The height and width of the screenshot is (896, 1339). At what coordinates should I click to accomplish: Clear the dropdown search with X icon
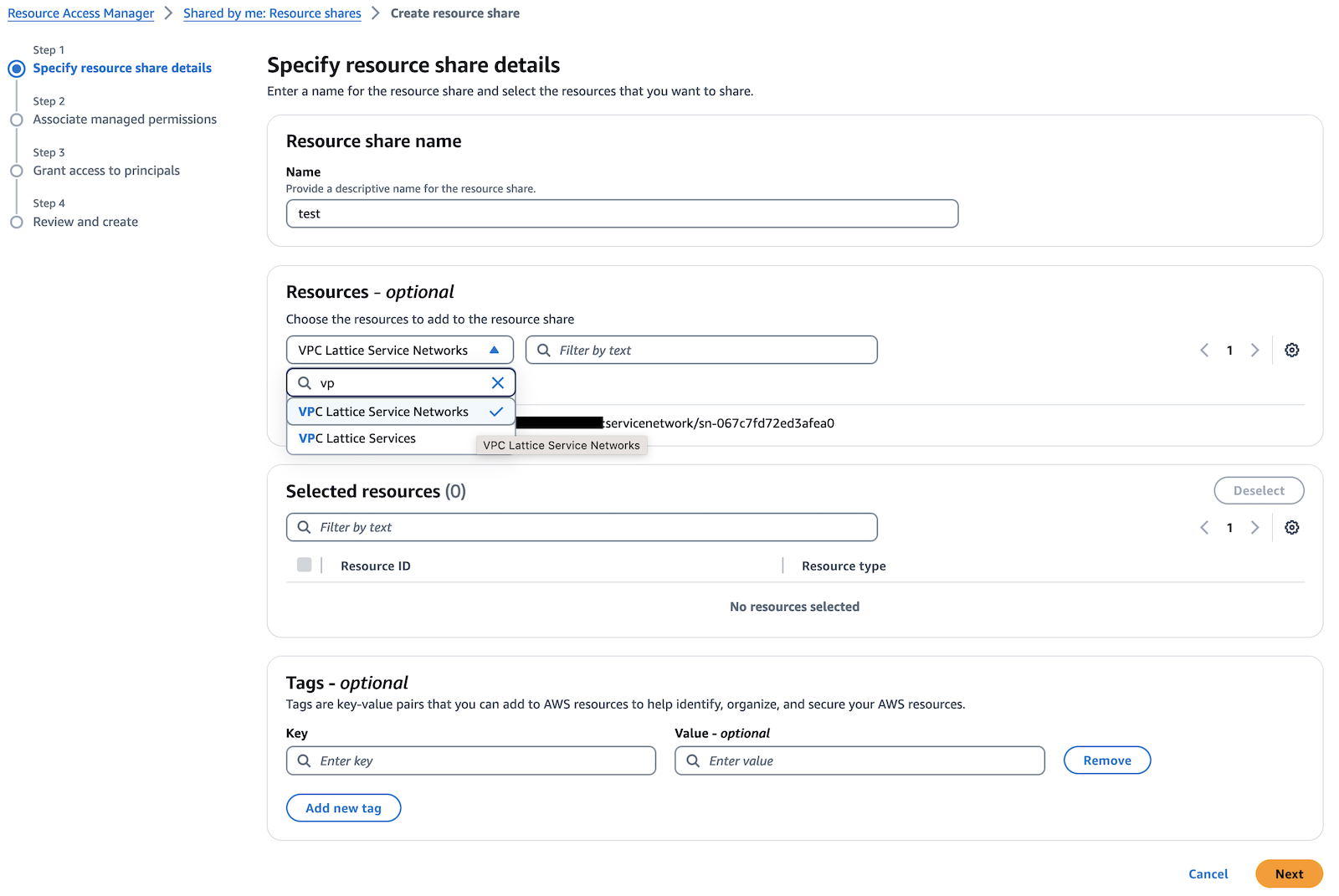coord(498,383)
